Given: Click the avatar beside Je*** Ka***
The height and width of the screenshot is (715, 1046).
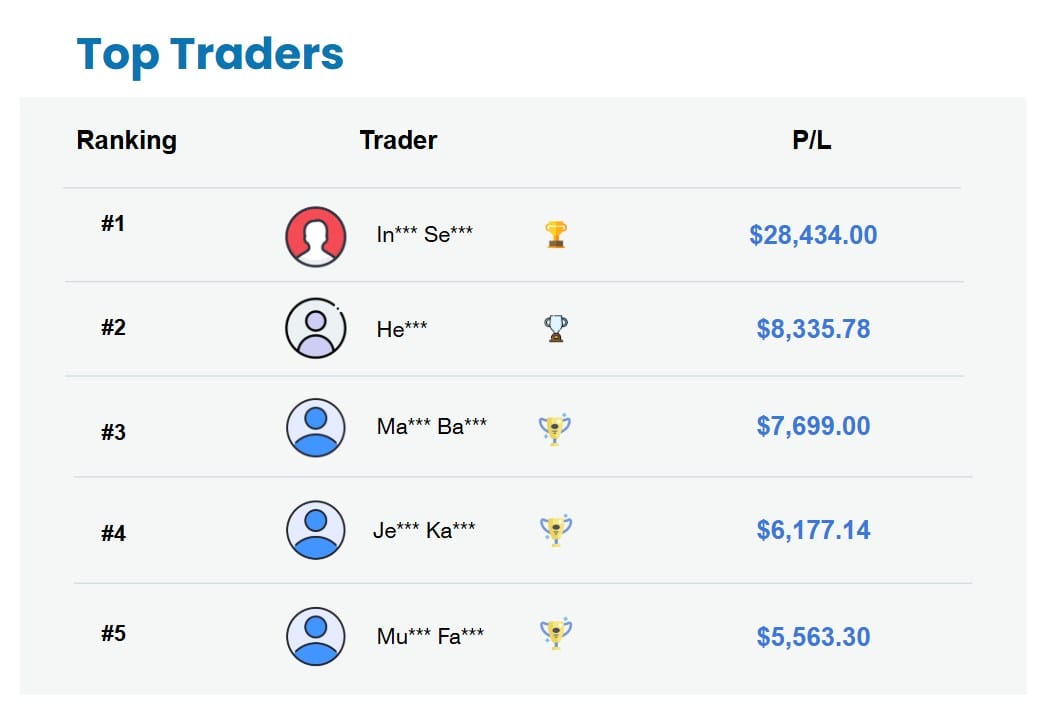Looking at the screenshot, I should (316, 530).
